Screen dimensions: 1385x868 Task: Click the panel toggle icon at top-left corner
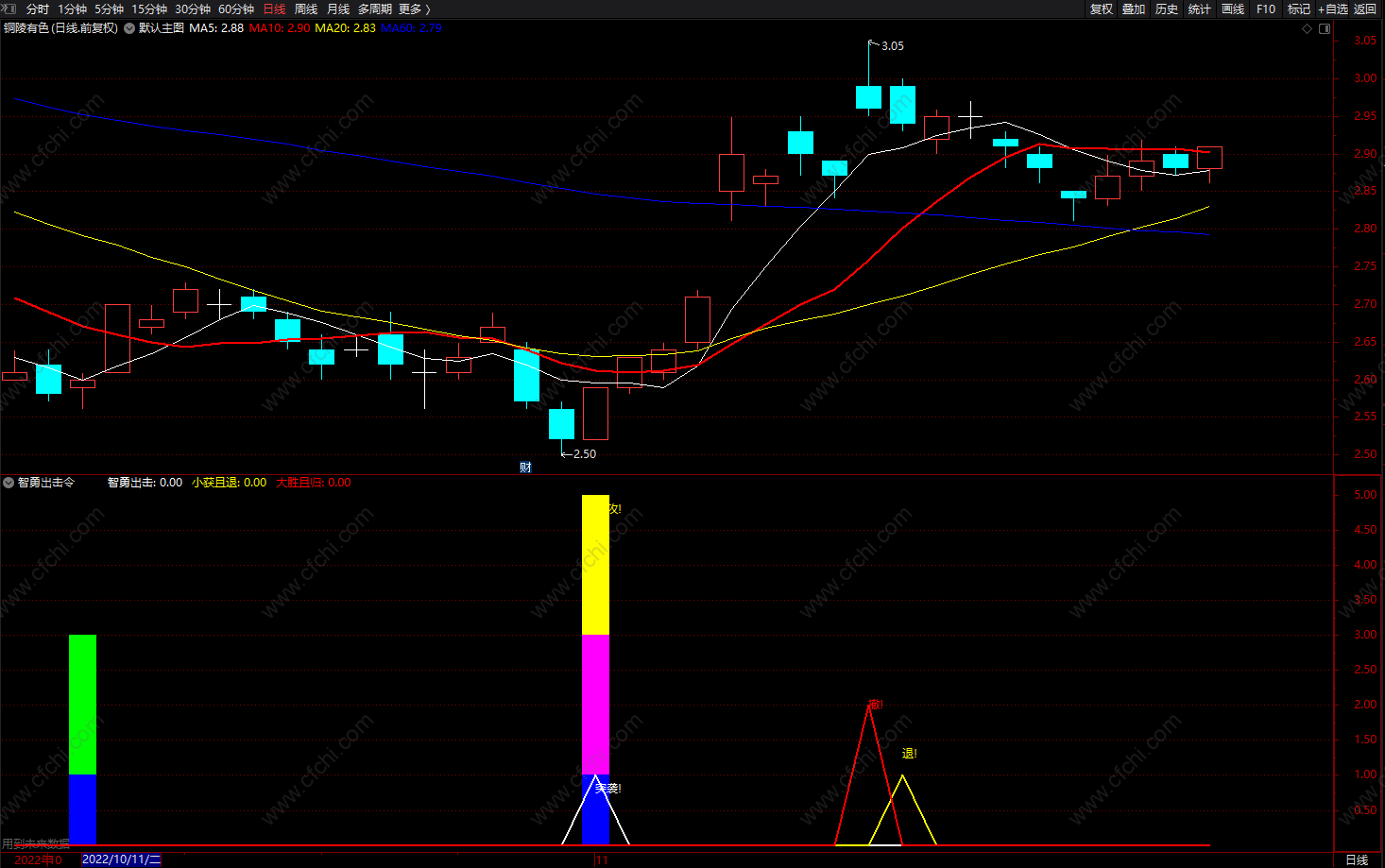[x=9, y=9]
